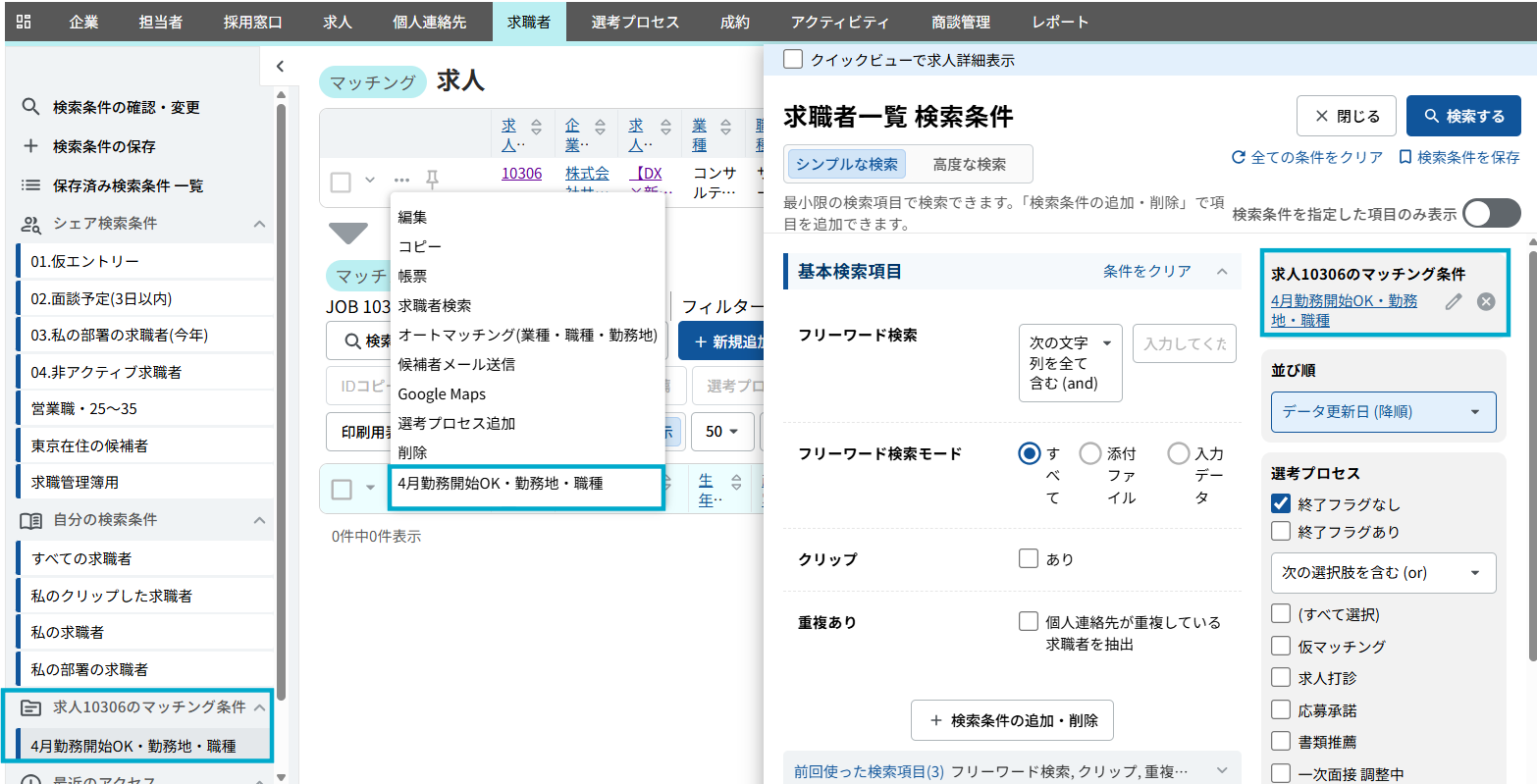Click 全ての条件をクリア link
The width and height of the screenshot is (1537, 784).
point(1307,157)
